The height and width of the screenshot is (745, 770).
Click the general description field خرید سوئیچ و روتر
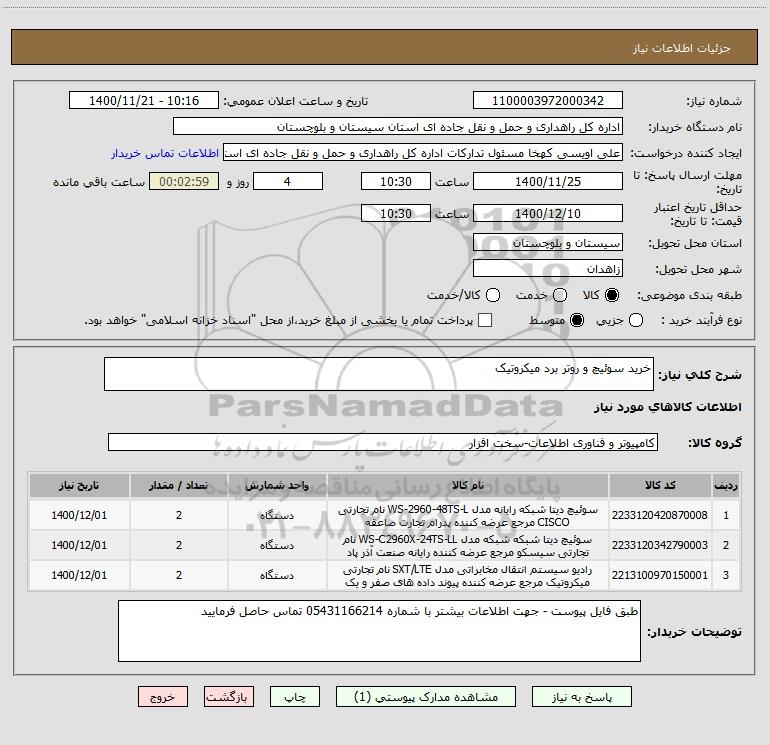pos(379,374)
